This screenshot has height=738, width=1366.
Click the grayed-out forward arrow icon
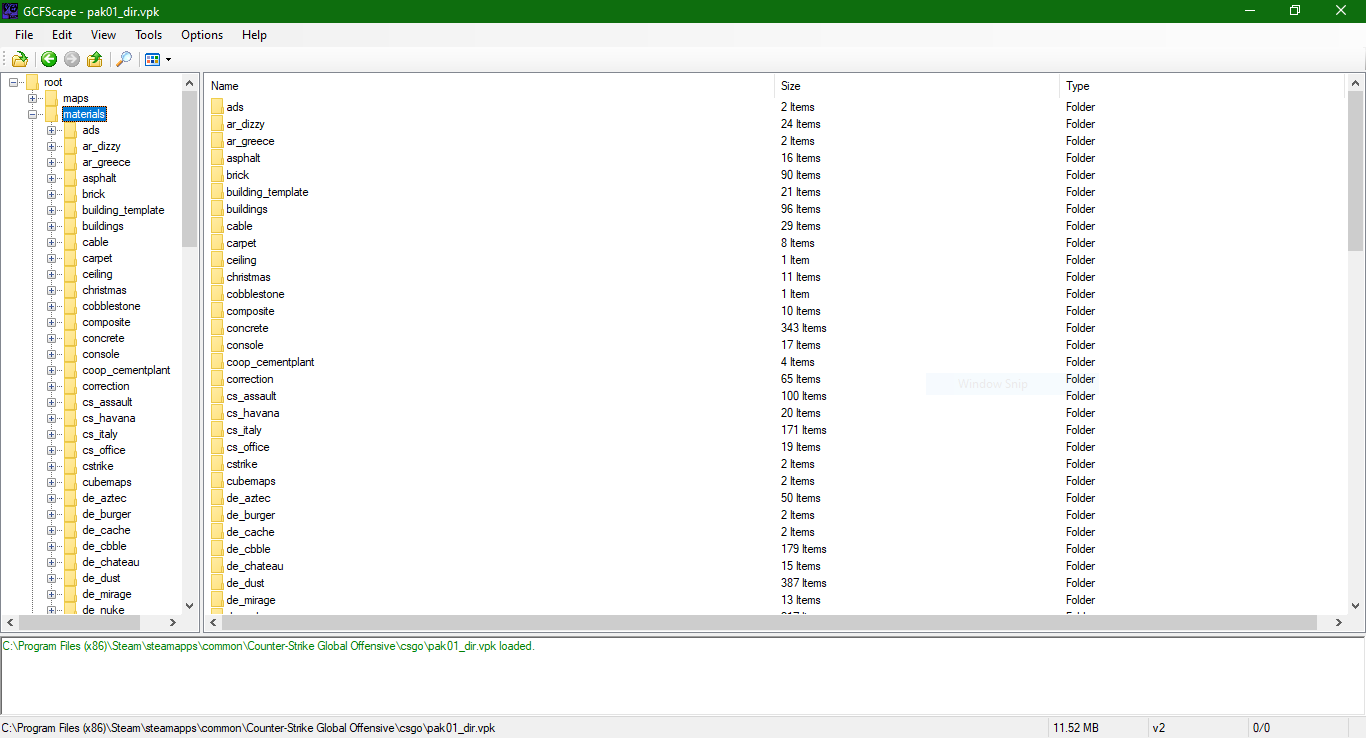71,60
